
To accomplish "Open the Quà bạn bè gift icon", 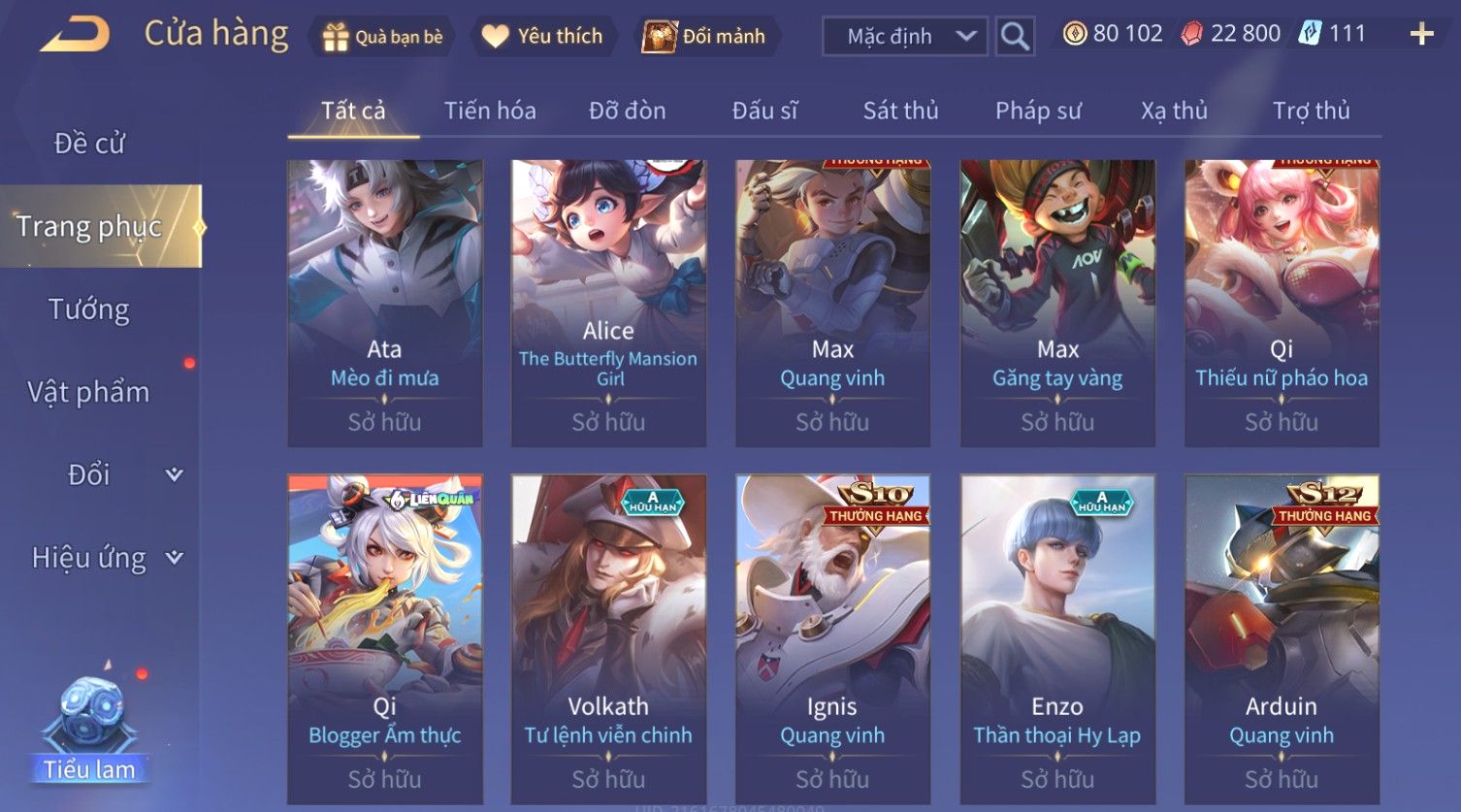I will click(336, 37).
